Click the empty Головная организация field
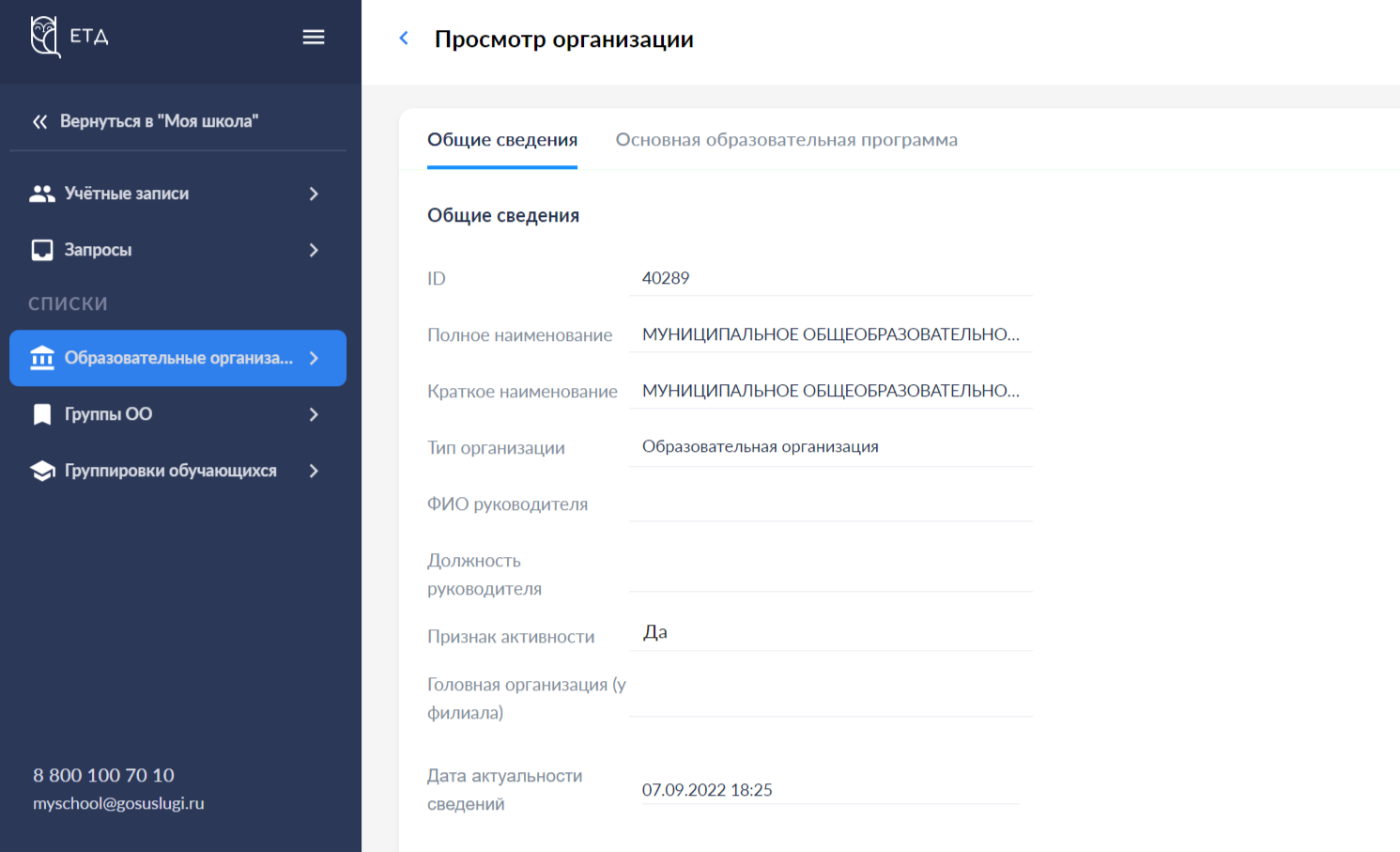1400x852 pixels. [831, 698]
